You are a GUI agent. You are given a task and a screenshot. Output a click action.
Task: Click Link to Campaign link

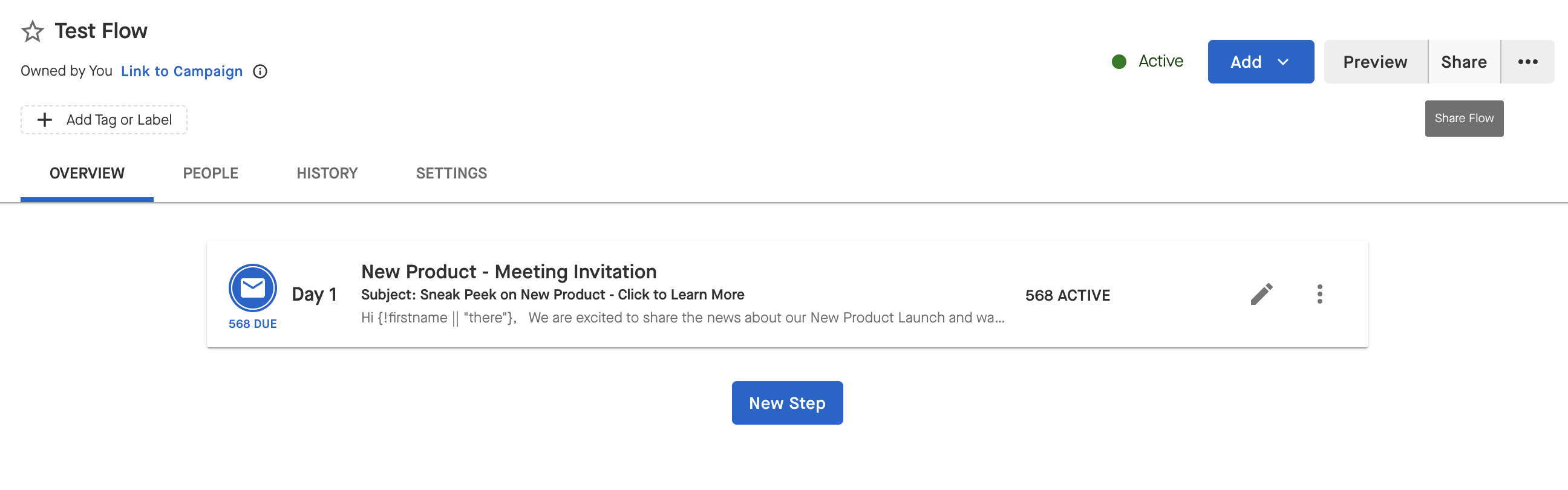tap(181, 71)
